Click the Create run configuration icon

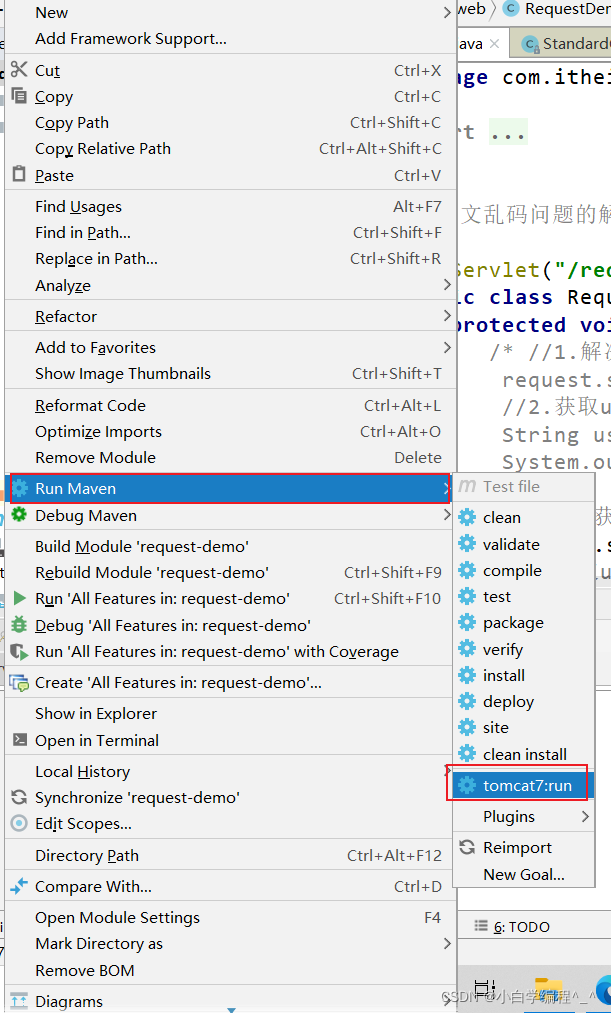pyautogui.click(x=19, y=683)
